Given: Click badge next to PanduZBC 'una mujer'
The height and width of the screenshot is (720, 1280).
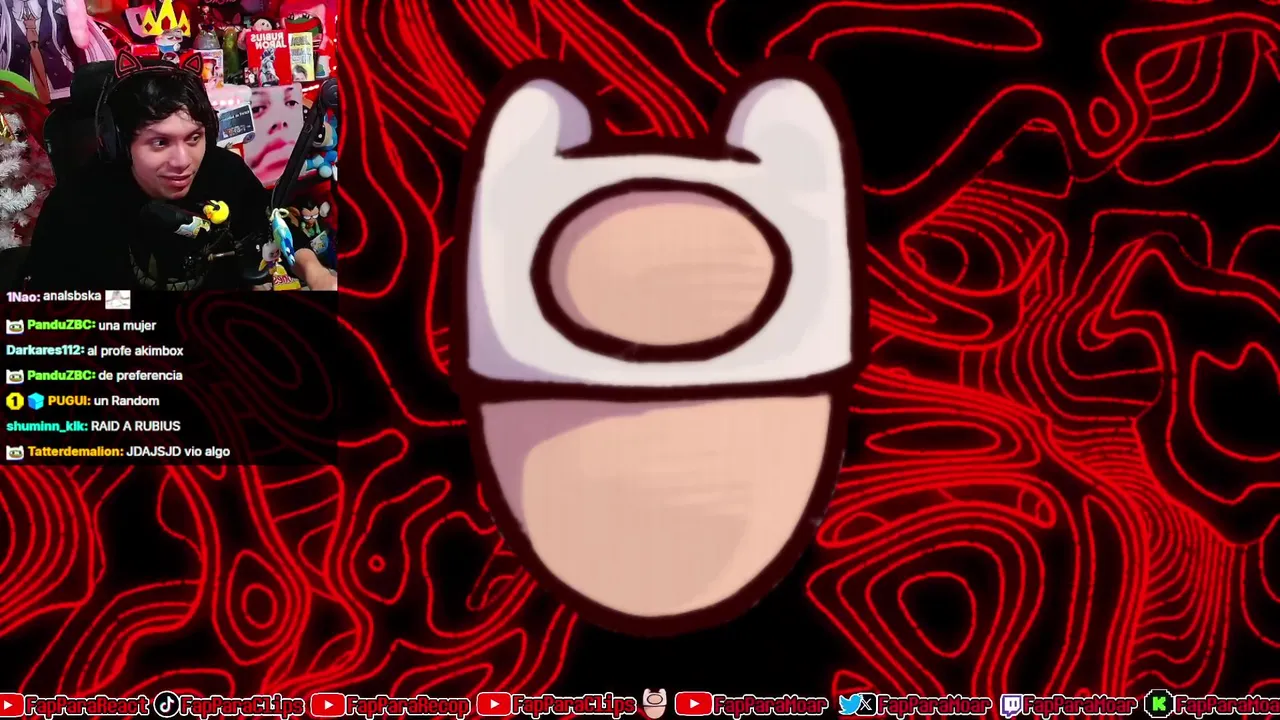Looking at the screenshot, I should 15,326.
